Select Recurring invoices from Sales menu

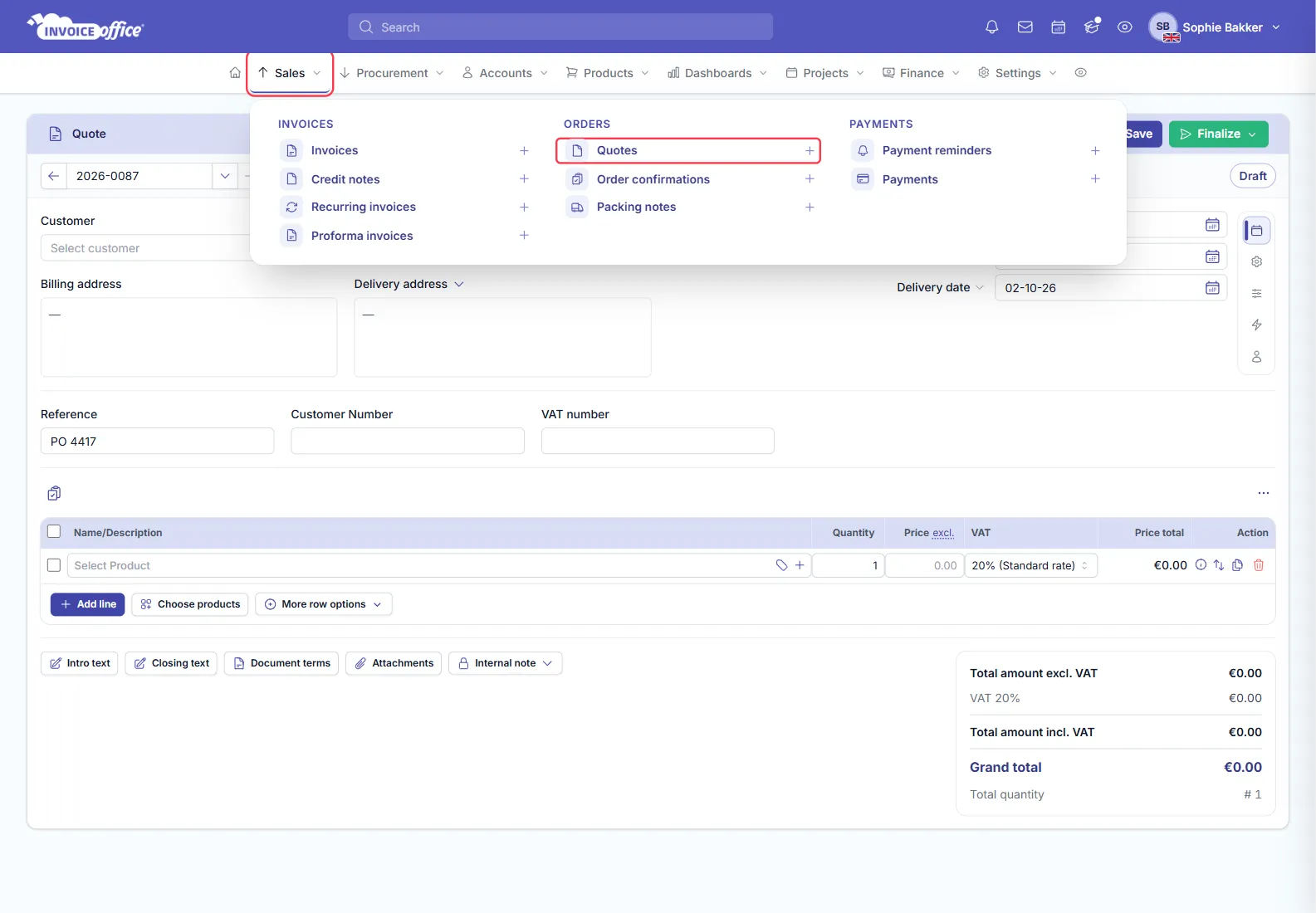point(364,207)
